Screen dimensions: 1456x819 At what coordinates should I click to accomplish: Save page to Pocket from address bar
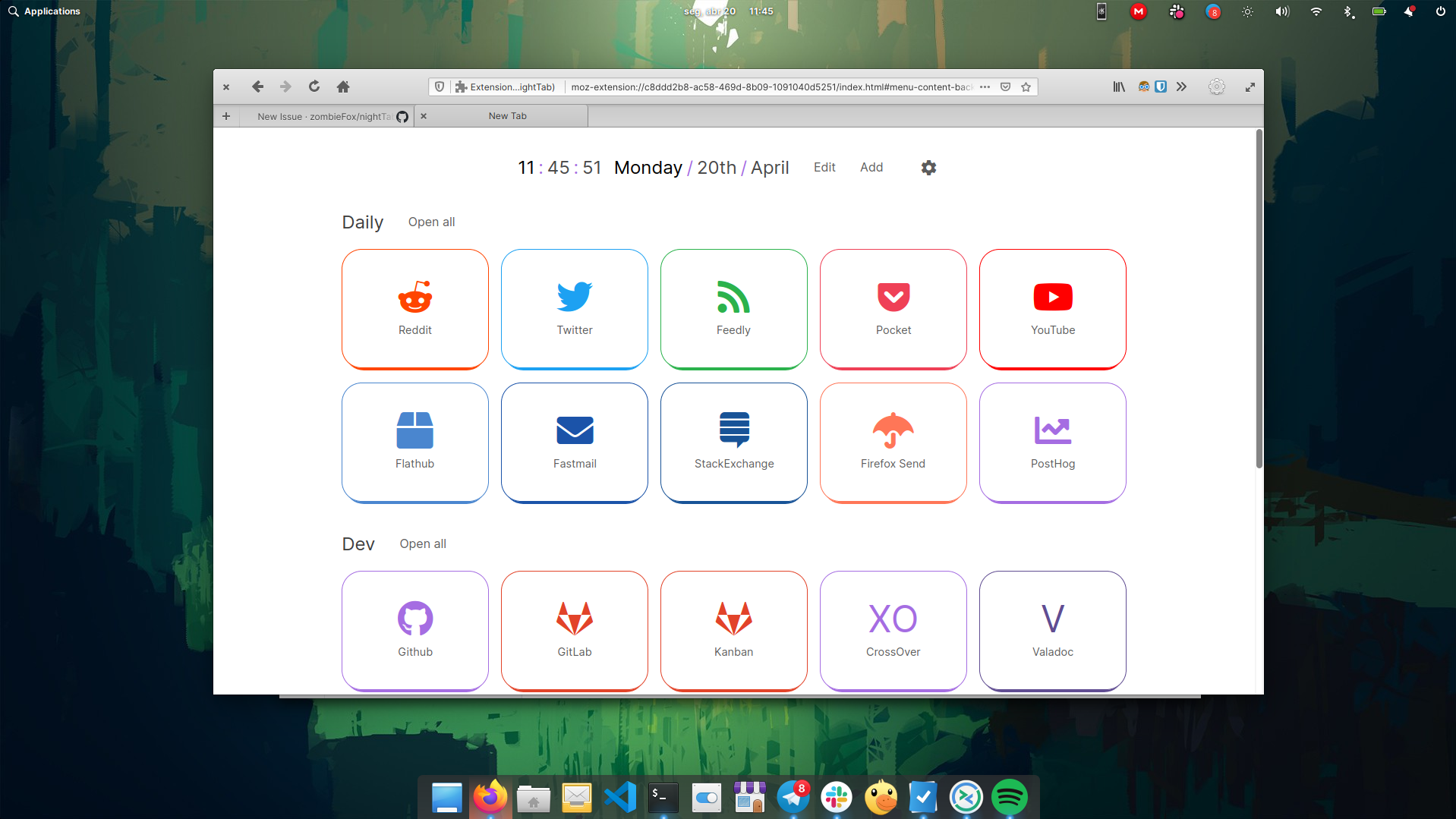tap(1005, 87)
